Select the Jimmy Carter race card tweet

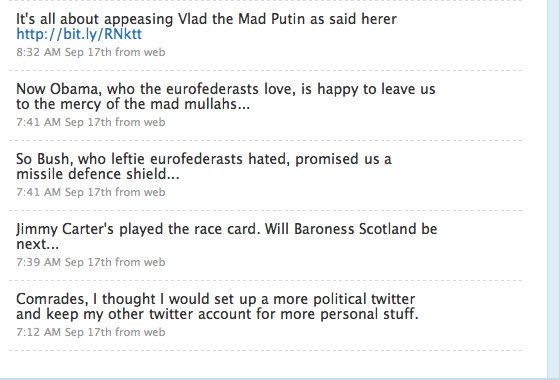[x=227, y=236]
